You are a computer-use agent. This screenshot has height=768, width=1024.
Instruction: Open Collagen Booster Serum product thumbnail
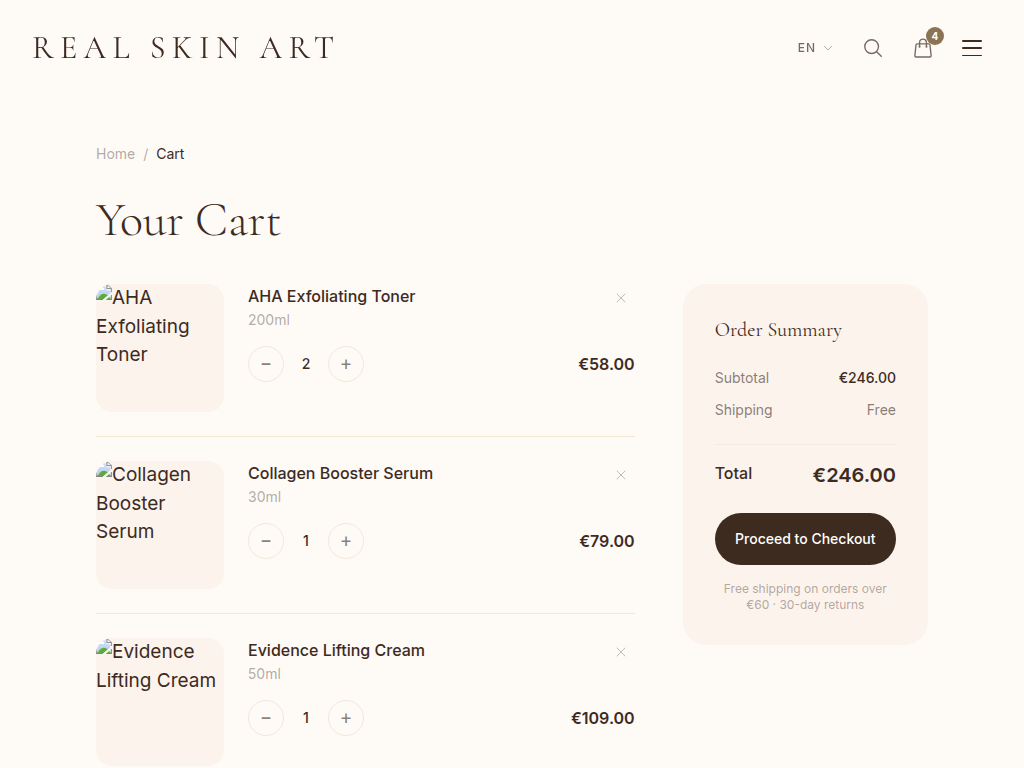pyautogui.click(x=160, y=525)
